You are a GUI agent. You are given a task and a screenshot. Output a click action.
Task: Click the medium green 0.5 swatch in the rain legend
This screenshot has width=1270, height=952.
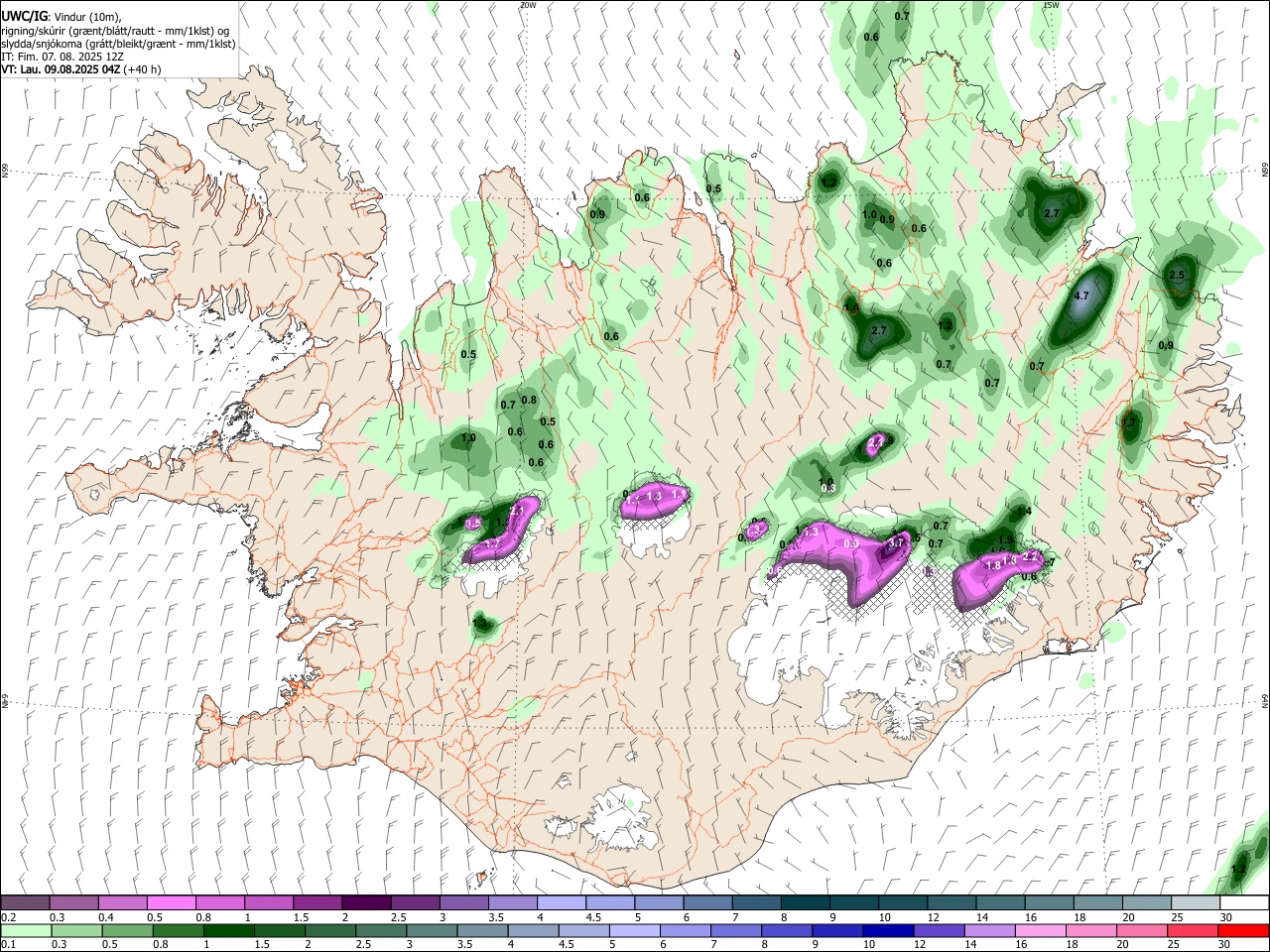click(127, 930)
